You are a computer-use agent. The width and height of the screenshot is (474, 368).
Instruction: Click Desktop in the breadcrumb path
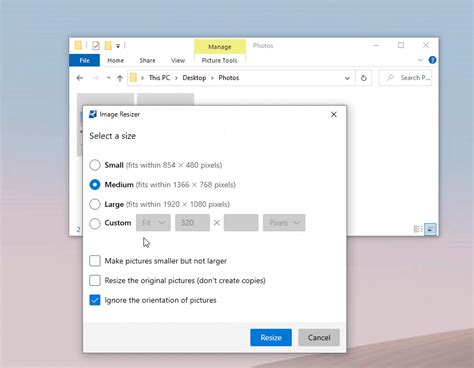(194, 78)
